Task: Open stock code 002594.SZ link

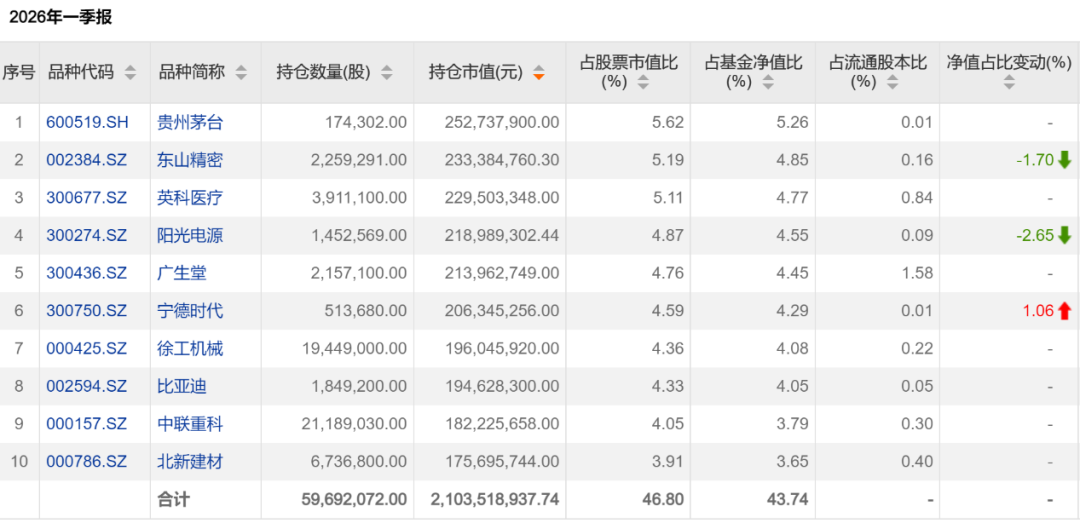Action: [x=87, y=386]
